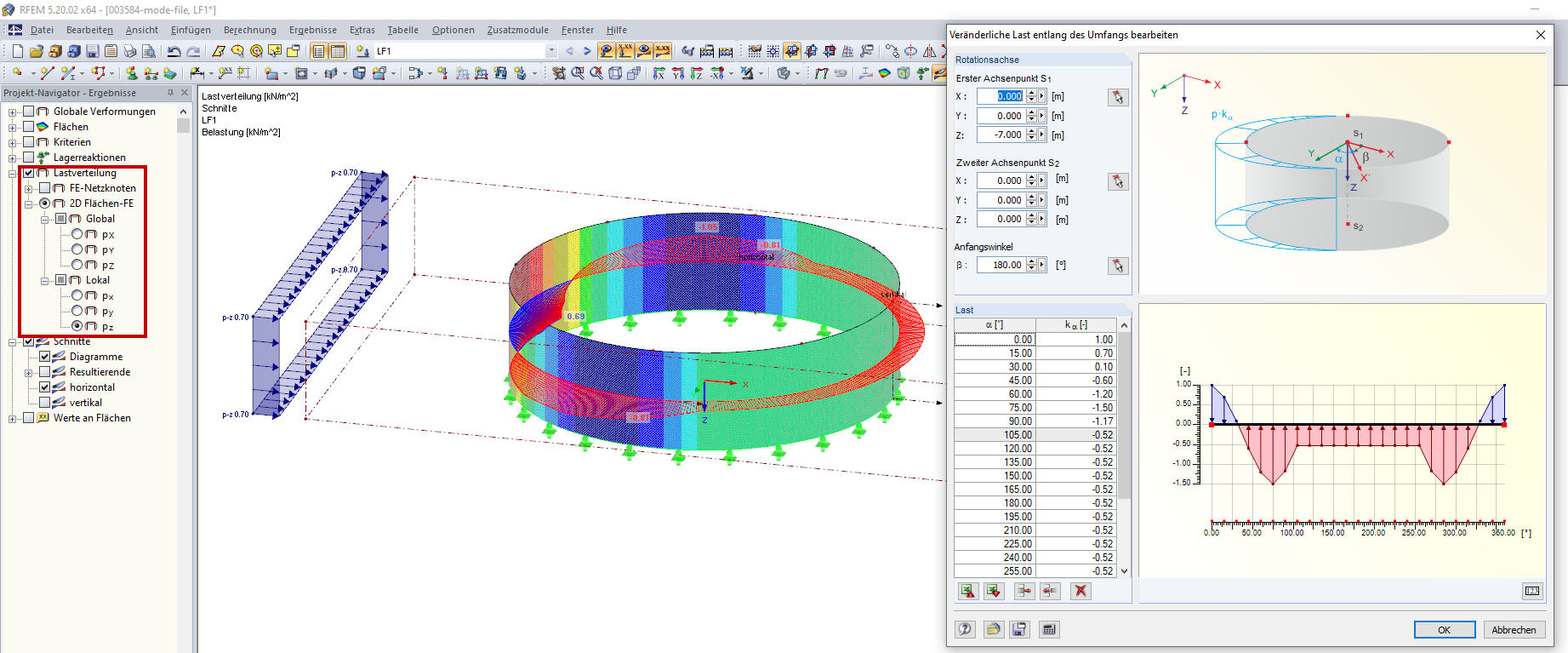Expand the Werte an Flächen node
Screen dimensions: 1568x653
coord(13,418)
